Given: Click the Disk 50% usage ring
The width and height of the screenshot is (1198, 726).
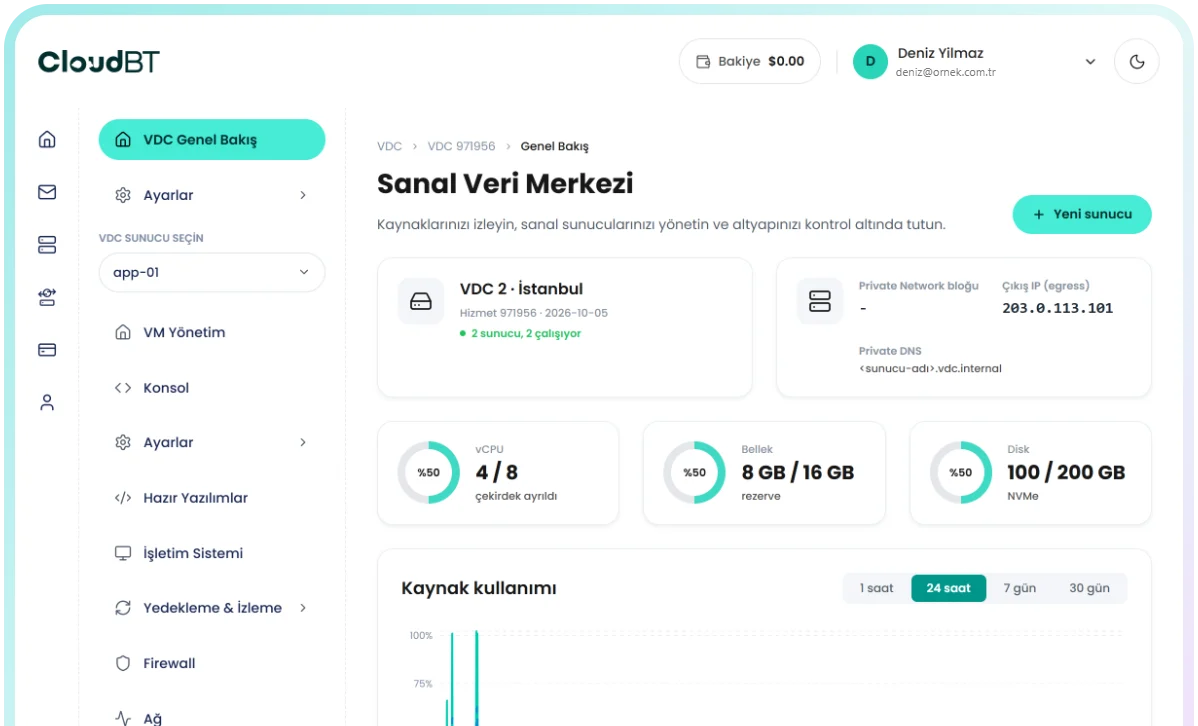Looking at the screenshot, I should coord(960,472).
